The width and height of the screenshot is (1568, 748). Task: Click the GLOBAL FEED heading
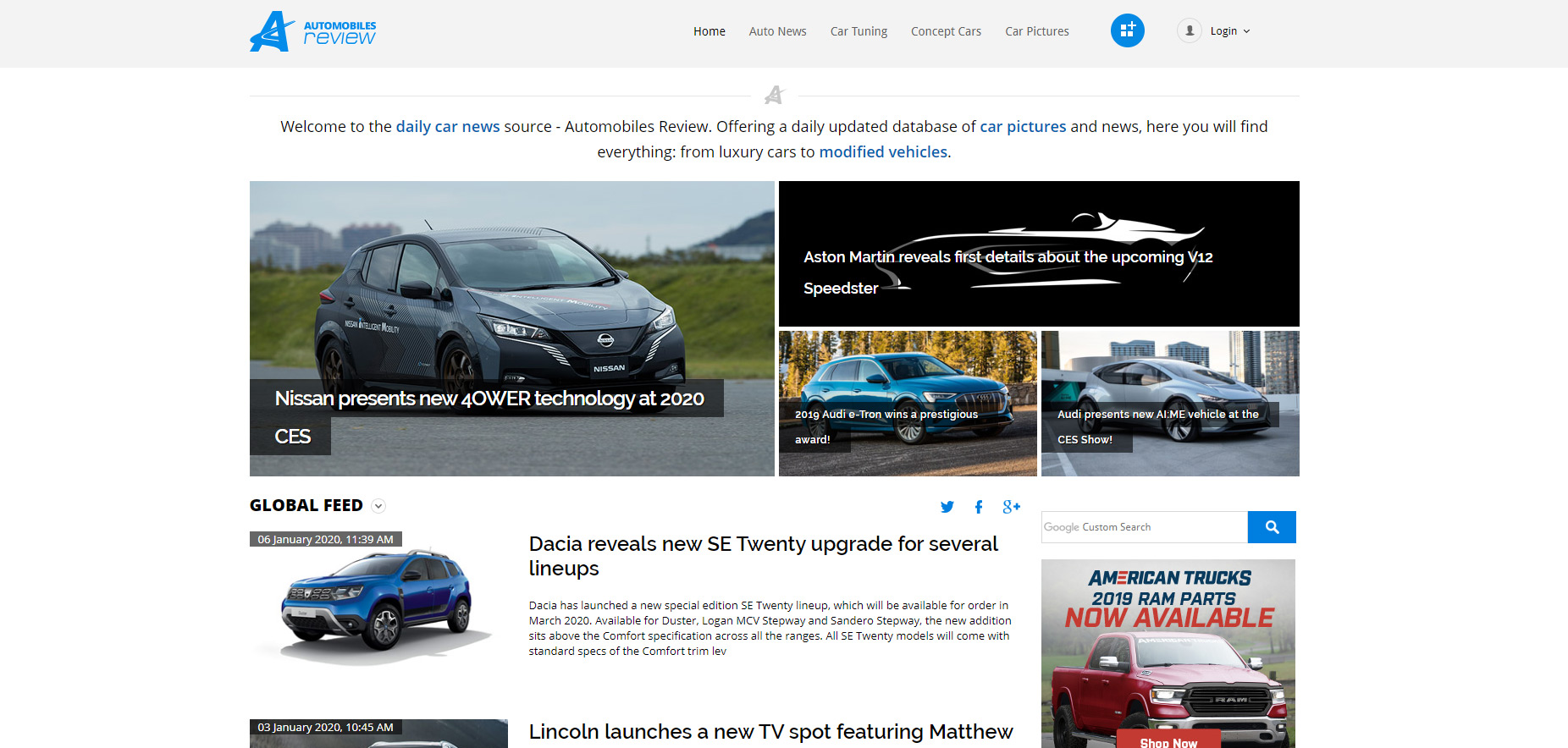coord(306,505)
